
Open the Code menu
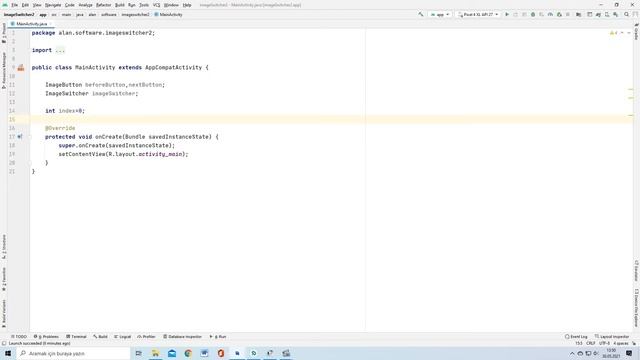pos(70,5)
